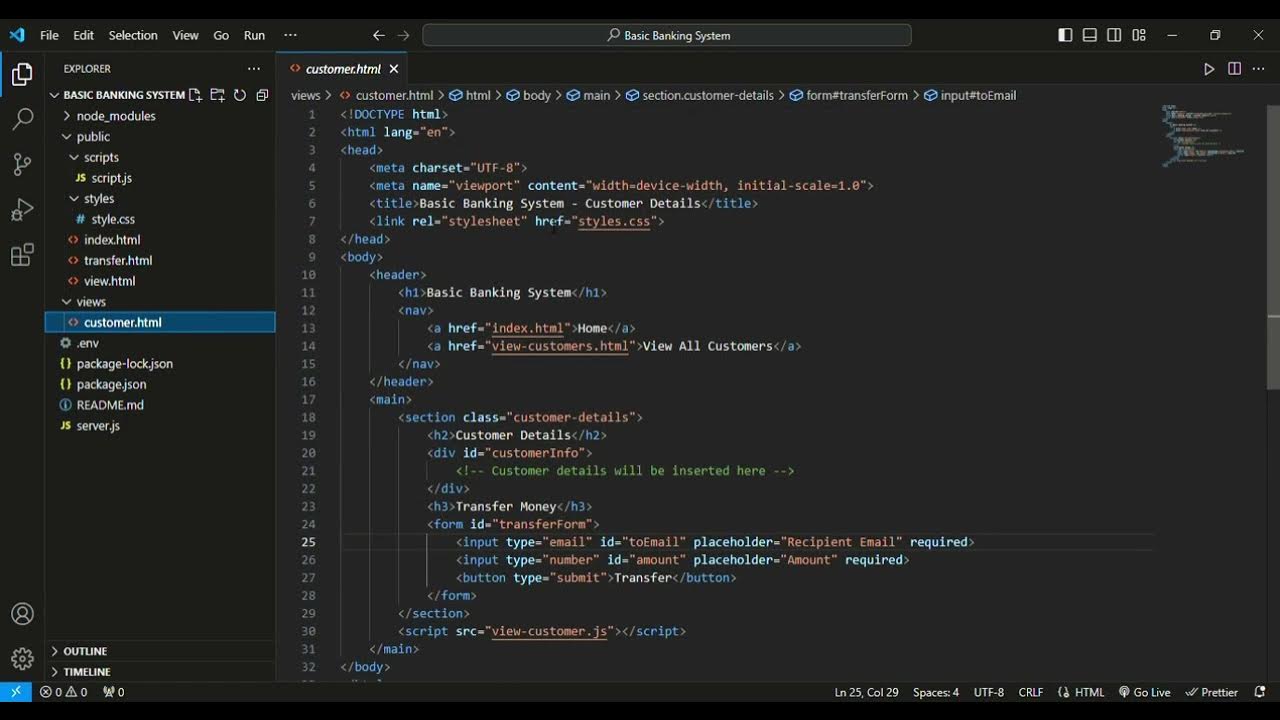The width and height of the screenshot is (1280, 720).
Task: Collapse all folders in Explorer
Action: pyautogui.click(x=262, y=95)
